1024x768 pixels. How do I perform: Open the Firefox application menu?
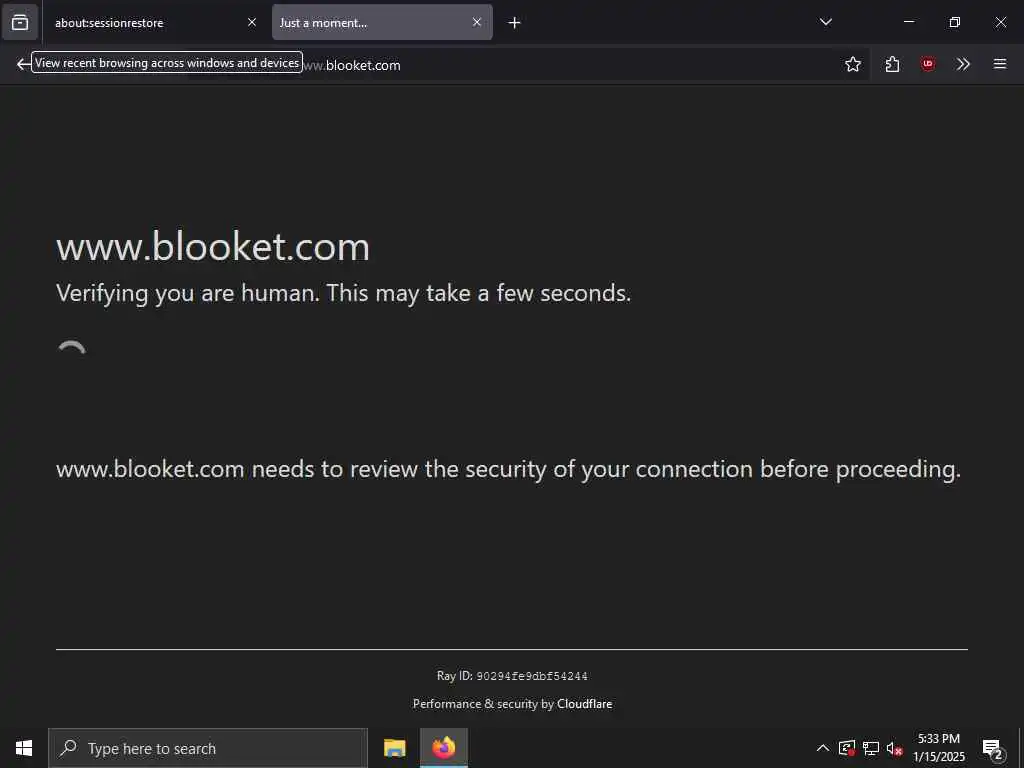[x=999, y=64]
